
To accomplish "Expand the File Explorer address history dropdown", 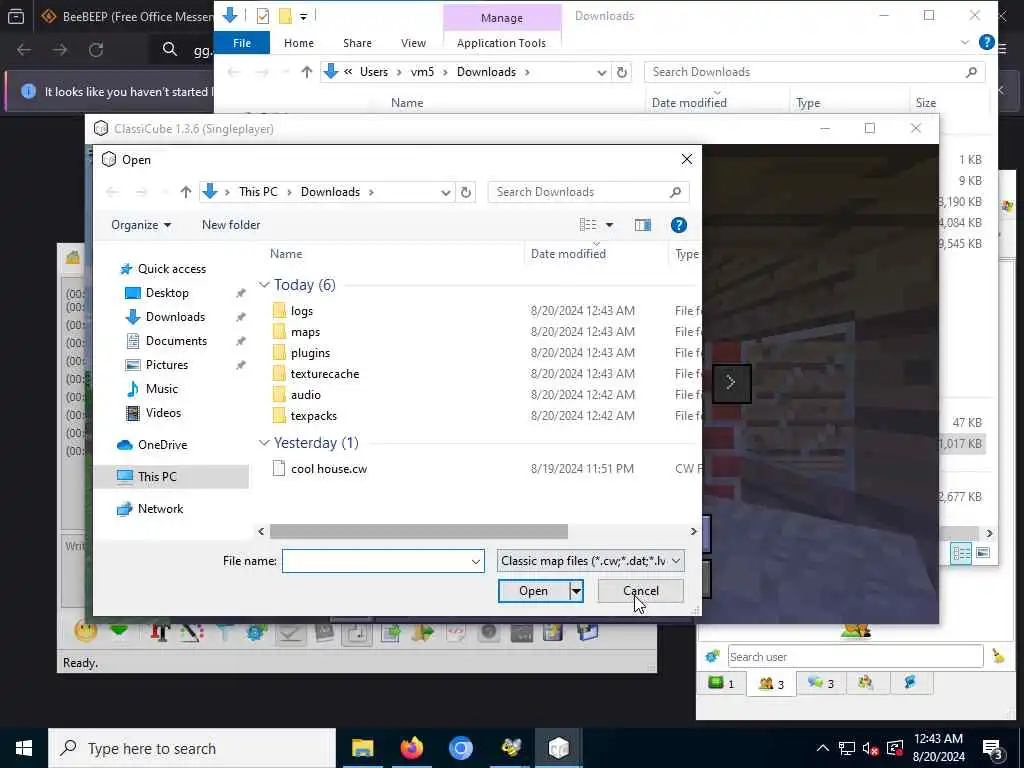I will (601, 72).
